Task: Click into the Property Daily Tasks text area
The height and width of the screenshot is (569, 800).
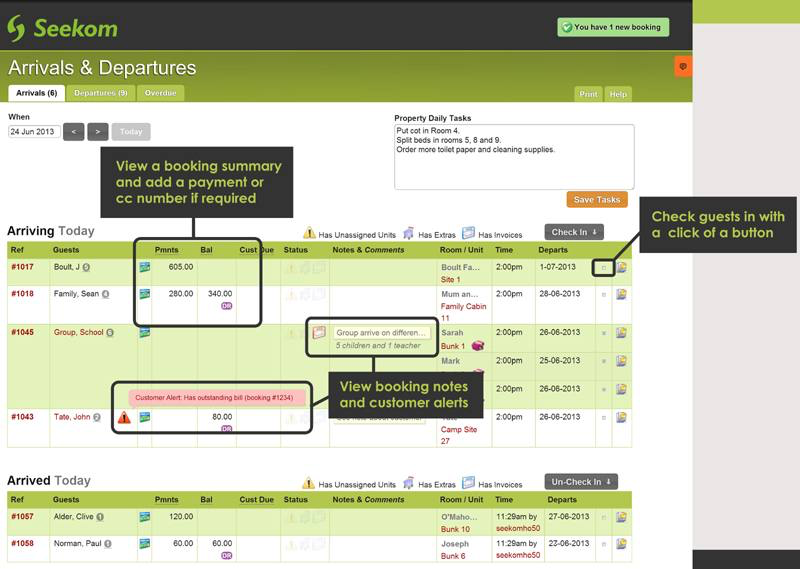Action: [x=514, y=157]
